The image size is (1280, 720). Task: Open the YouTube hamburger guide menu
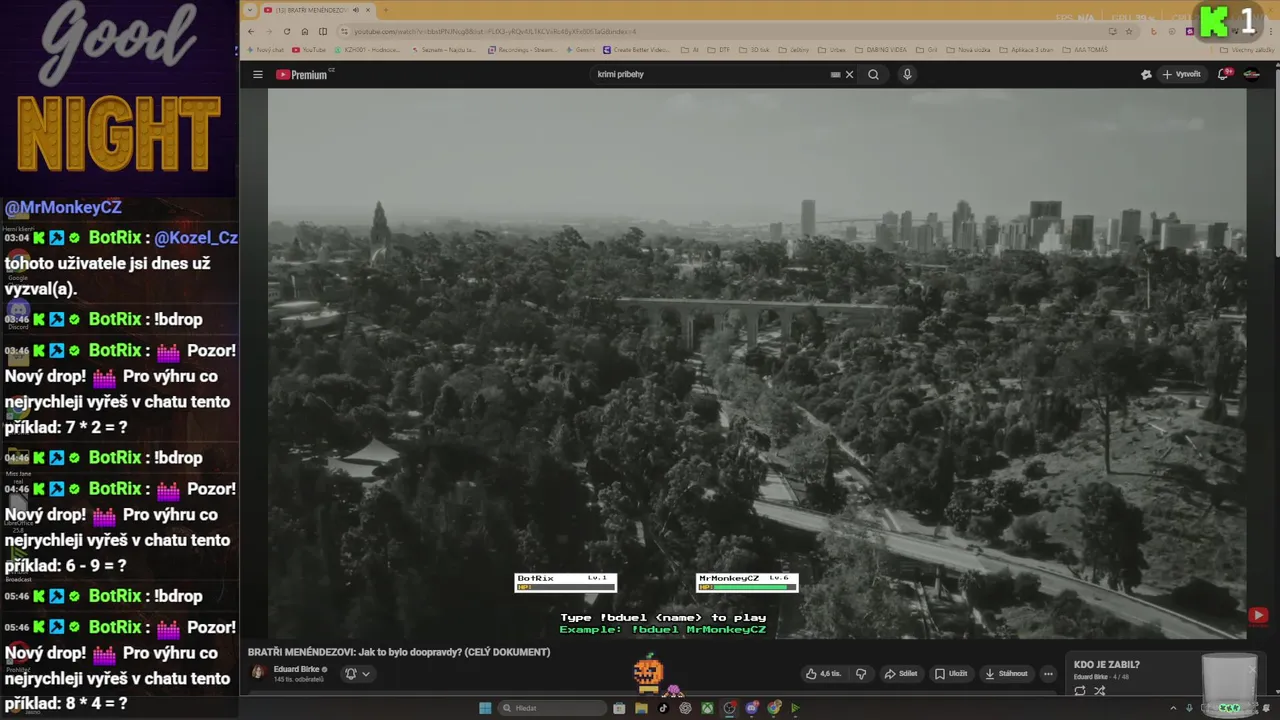257,74
